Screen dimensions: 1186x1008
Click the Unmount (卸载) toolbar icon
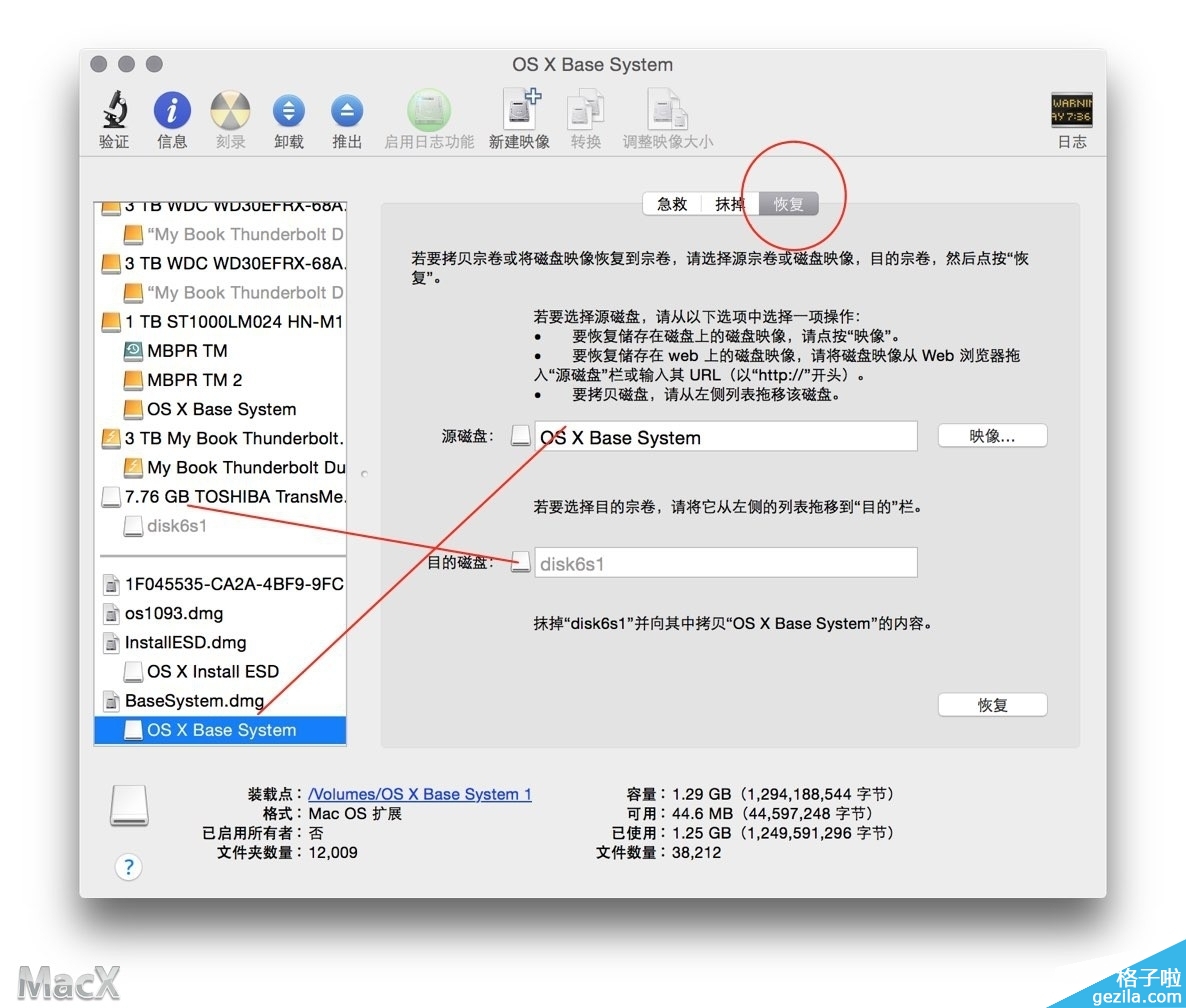[289, 111]
